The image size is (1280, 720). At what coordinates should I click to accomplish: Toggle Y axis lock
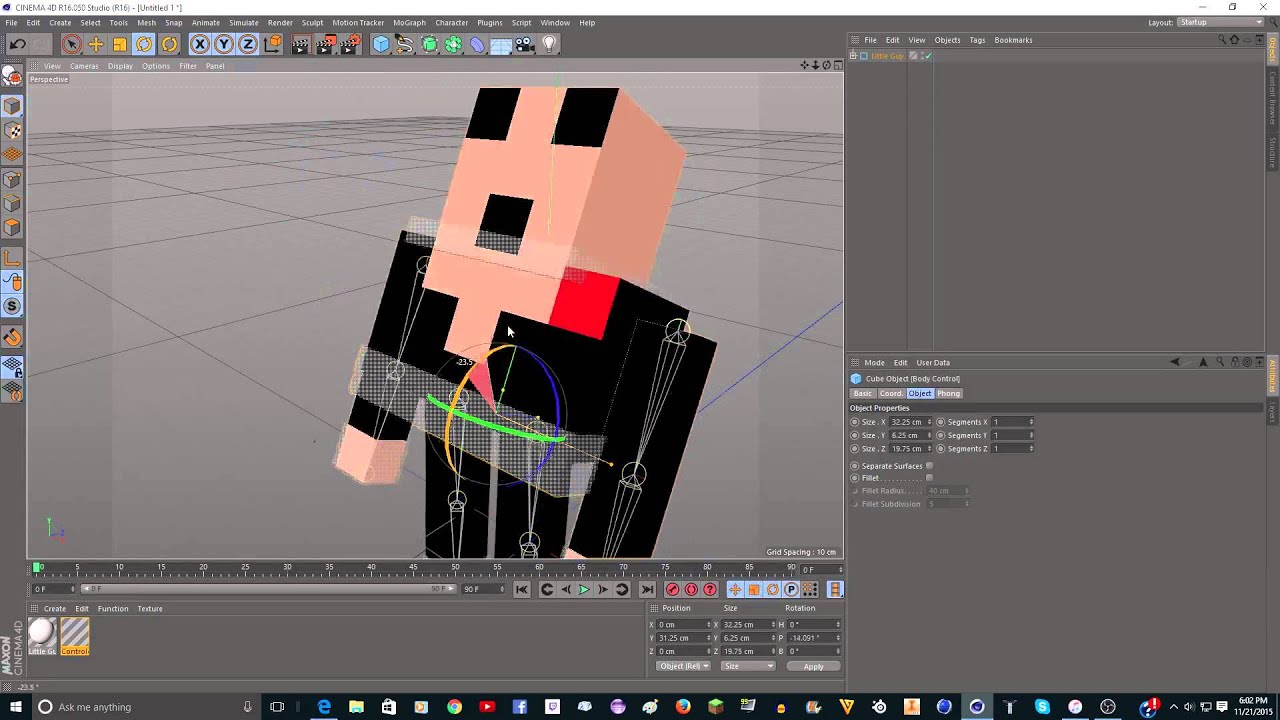tap(224, 44)
